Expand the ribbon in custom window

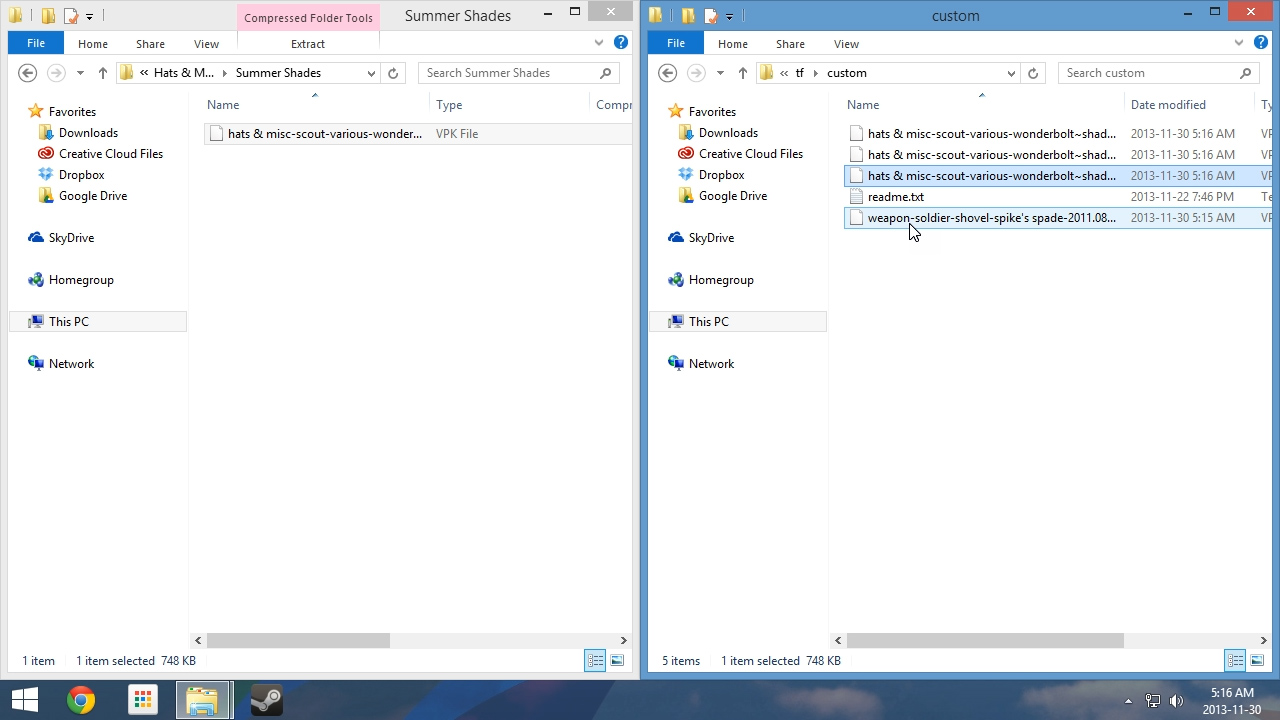[1239, 43]
